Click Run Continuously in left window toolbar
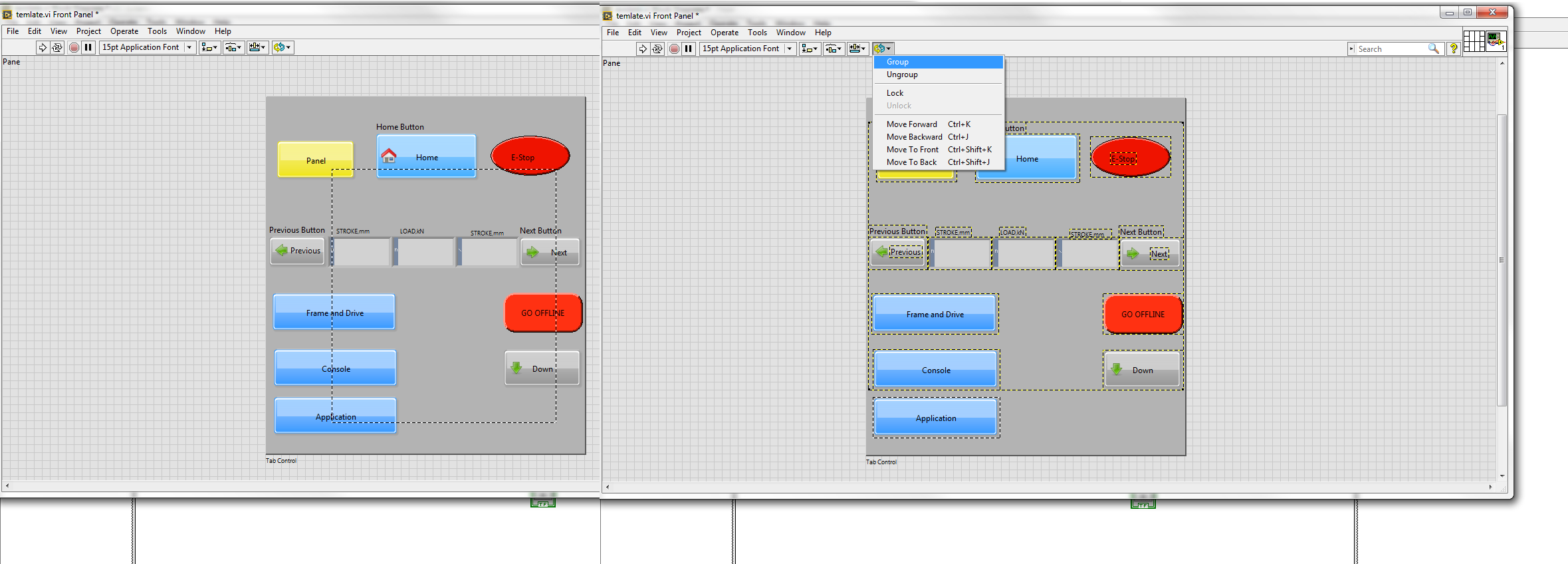This screenshot has height=564, width=1568. pos(57,47)
